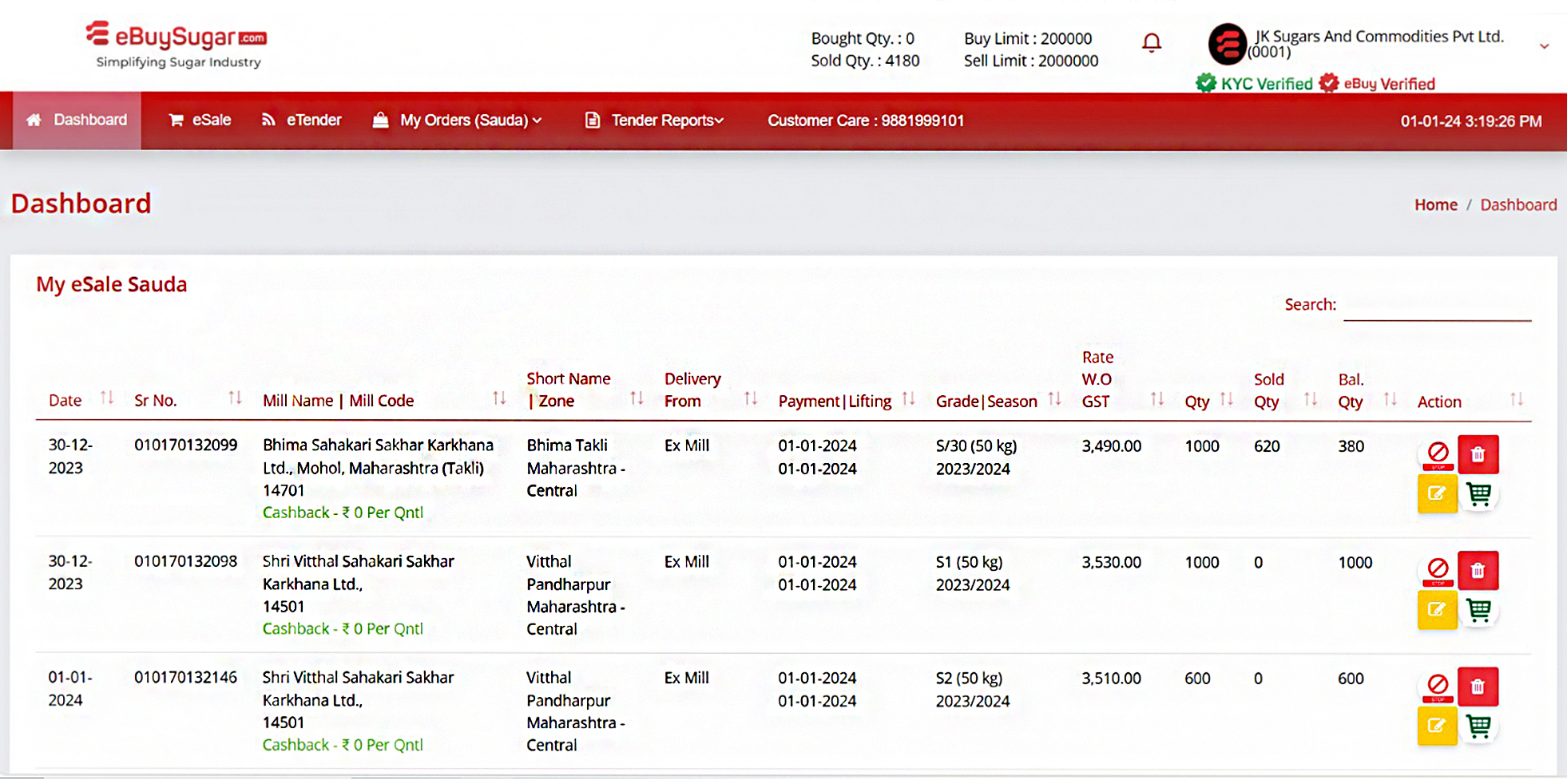Edit the sauda 010170132099

tap(1437, 493)
